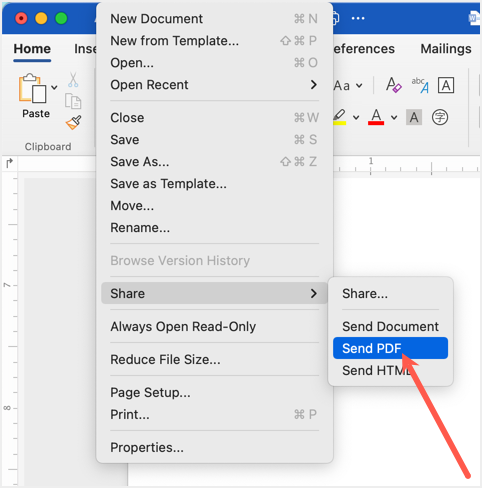Screen dimensions: 482x488
Task: Click Share... in the submenu
Action: coord(390,294)
